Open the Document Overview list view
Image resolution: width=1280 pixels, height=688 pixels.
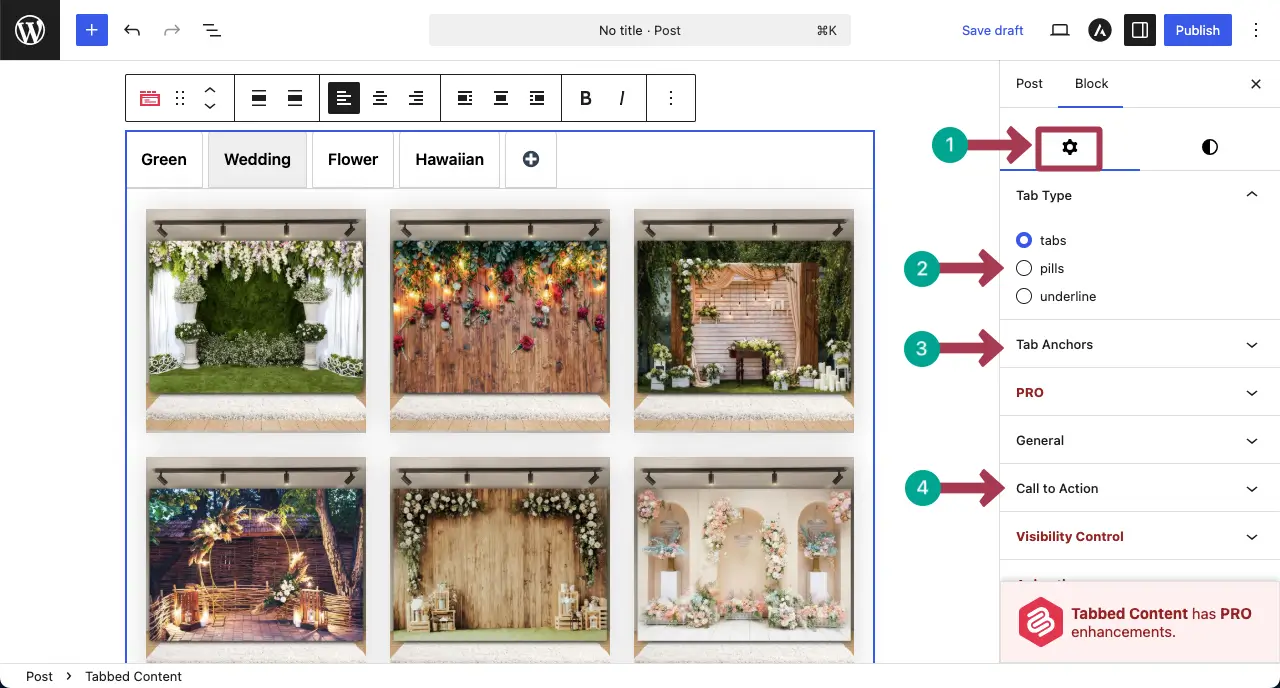(212, 30)
